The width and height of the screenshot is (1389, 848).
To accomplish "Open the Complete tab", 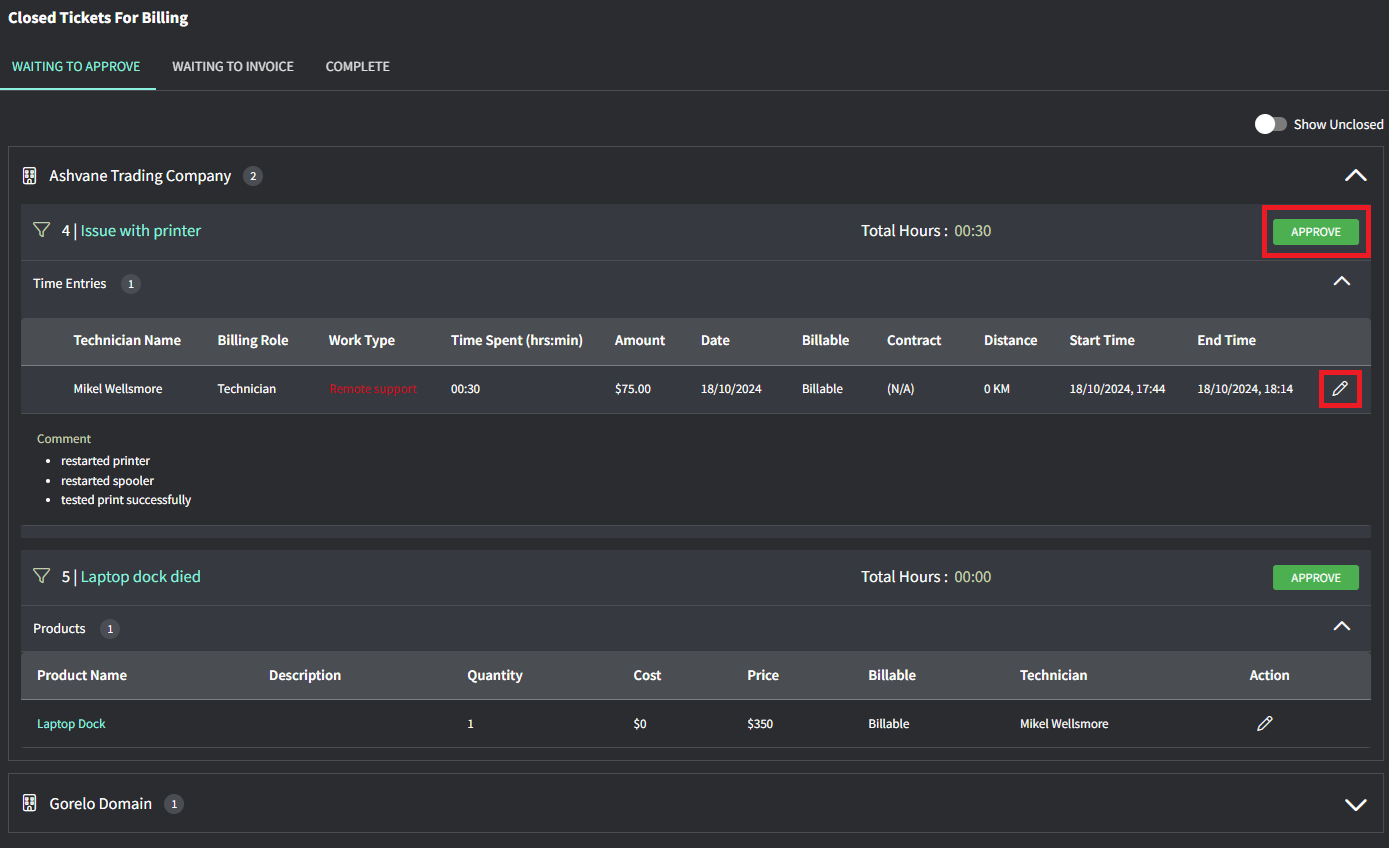I will point(358,67).
